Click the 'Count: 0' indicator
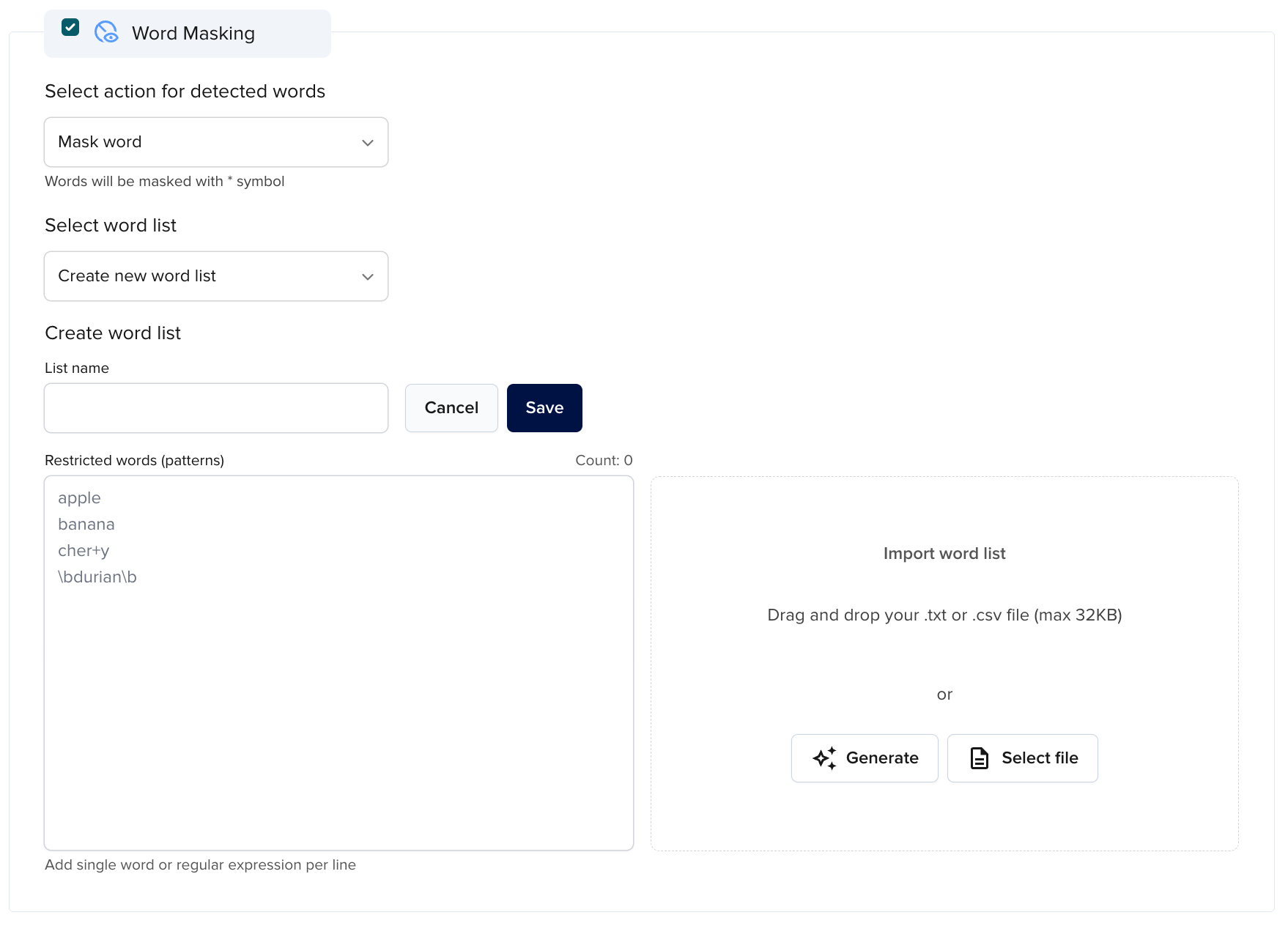Screen dimensions: 1288x926 coord(603,460)
